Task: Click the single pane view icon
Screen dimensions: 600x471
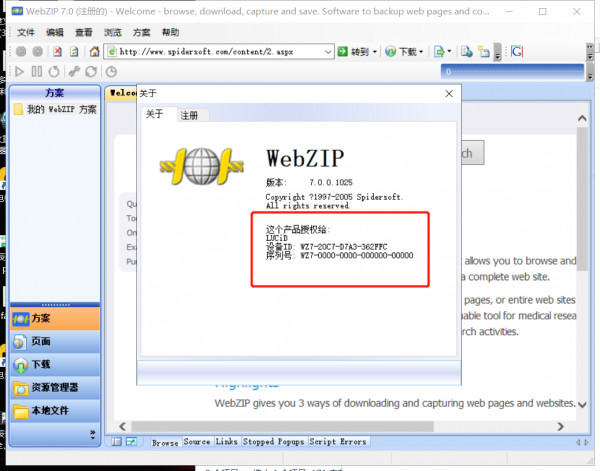Action: click(116, 442)
